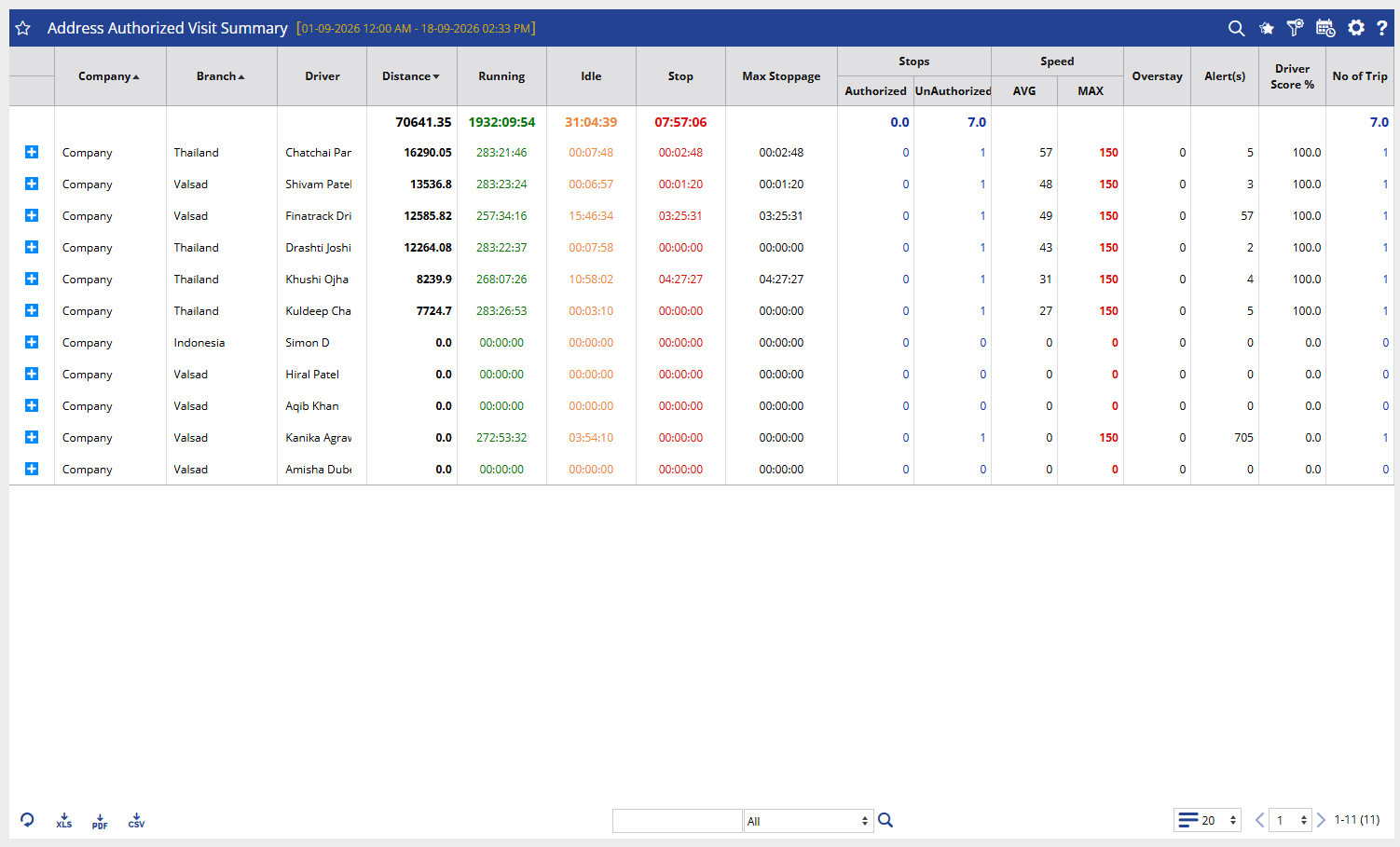The width and height of the screenshot is (1400, 847).
Task: Open settings gear icon
Action: 1356,28
